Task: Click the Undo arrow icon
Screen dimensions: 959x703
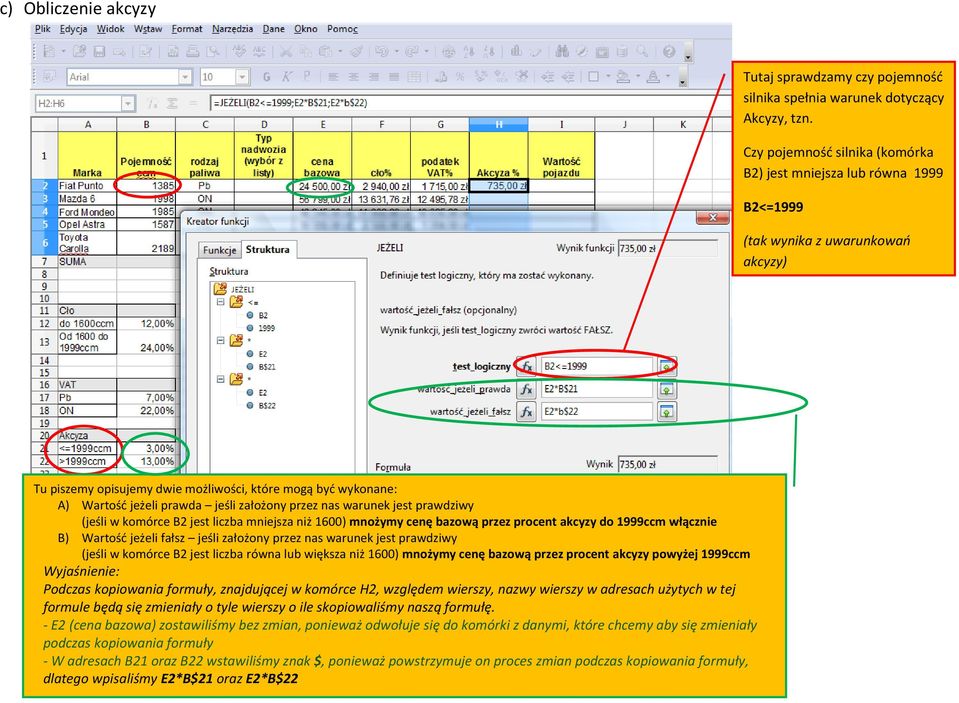Action: pyautogui.click(x=382, y=51)
